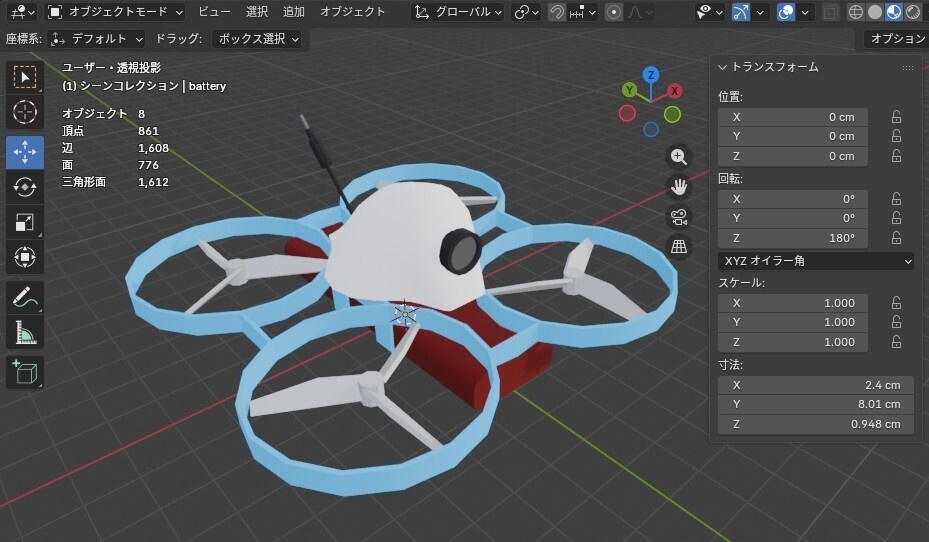The height and width of the screenshot is (542, 929).
Task: Lock rotation Y value
Action: click(896, 218)
